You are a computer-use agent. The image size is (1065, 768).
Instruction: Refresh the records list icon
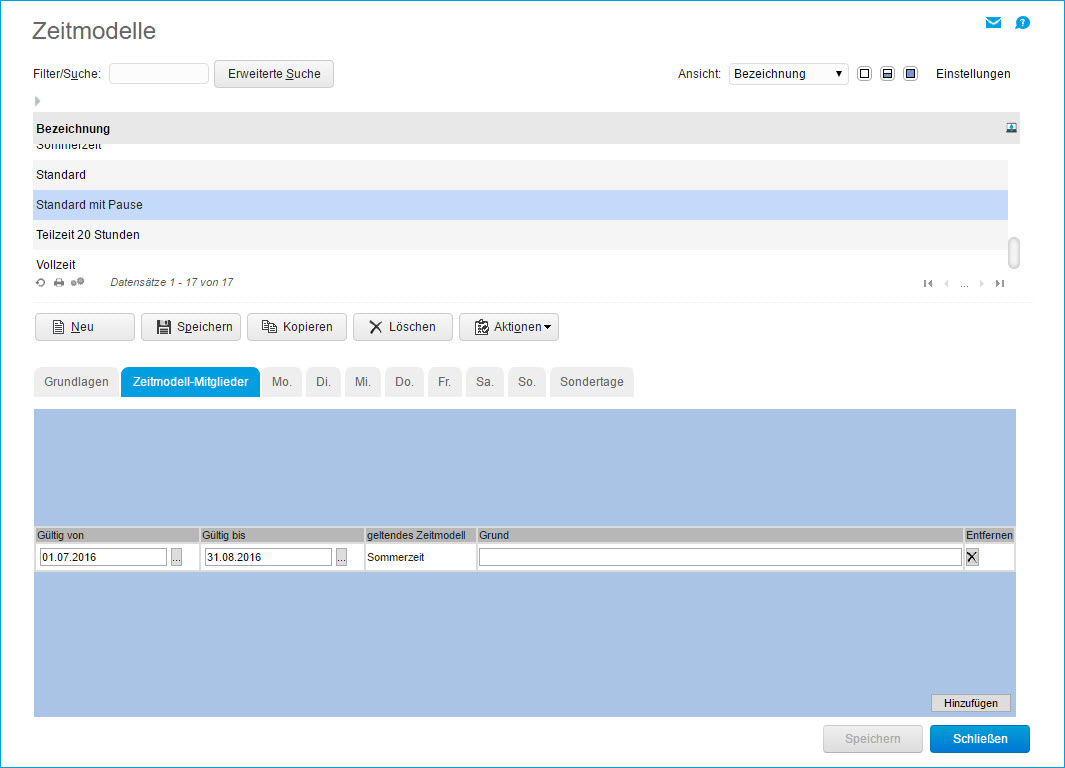click(x=41, y=282)
